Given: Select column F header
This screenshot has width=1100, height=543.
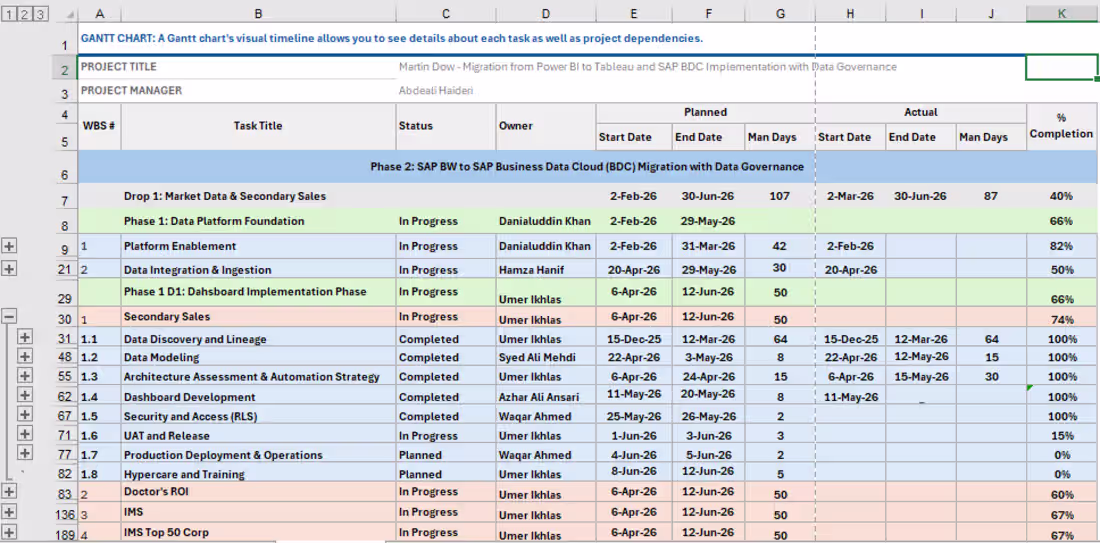Looking at the screenshot, I should click(x=708, y=14).
